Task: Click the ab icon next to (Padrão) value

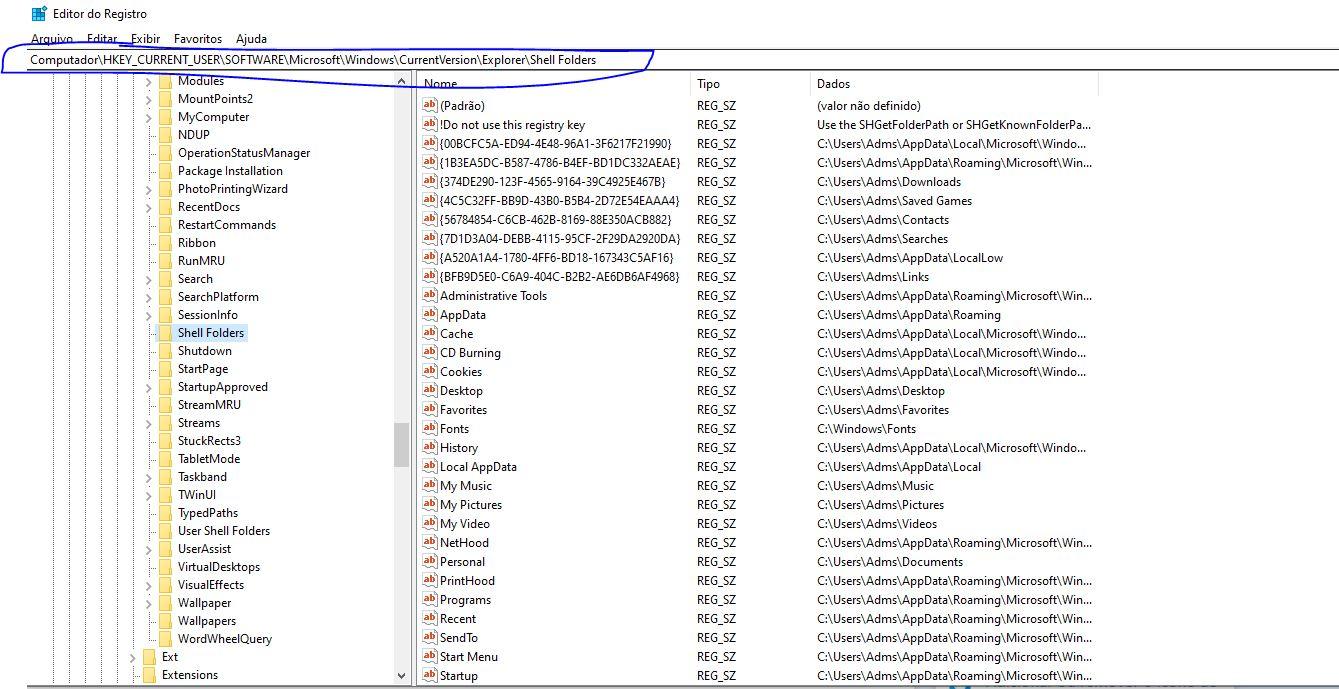Action: [431, 105]
